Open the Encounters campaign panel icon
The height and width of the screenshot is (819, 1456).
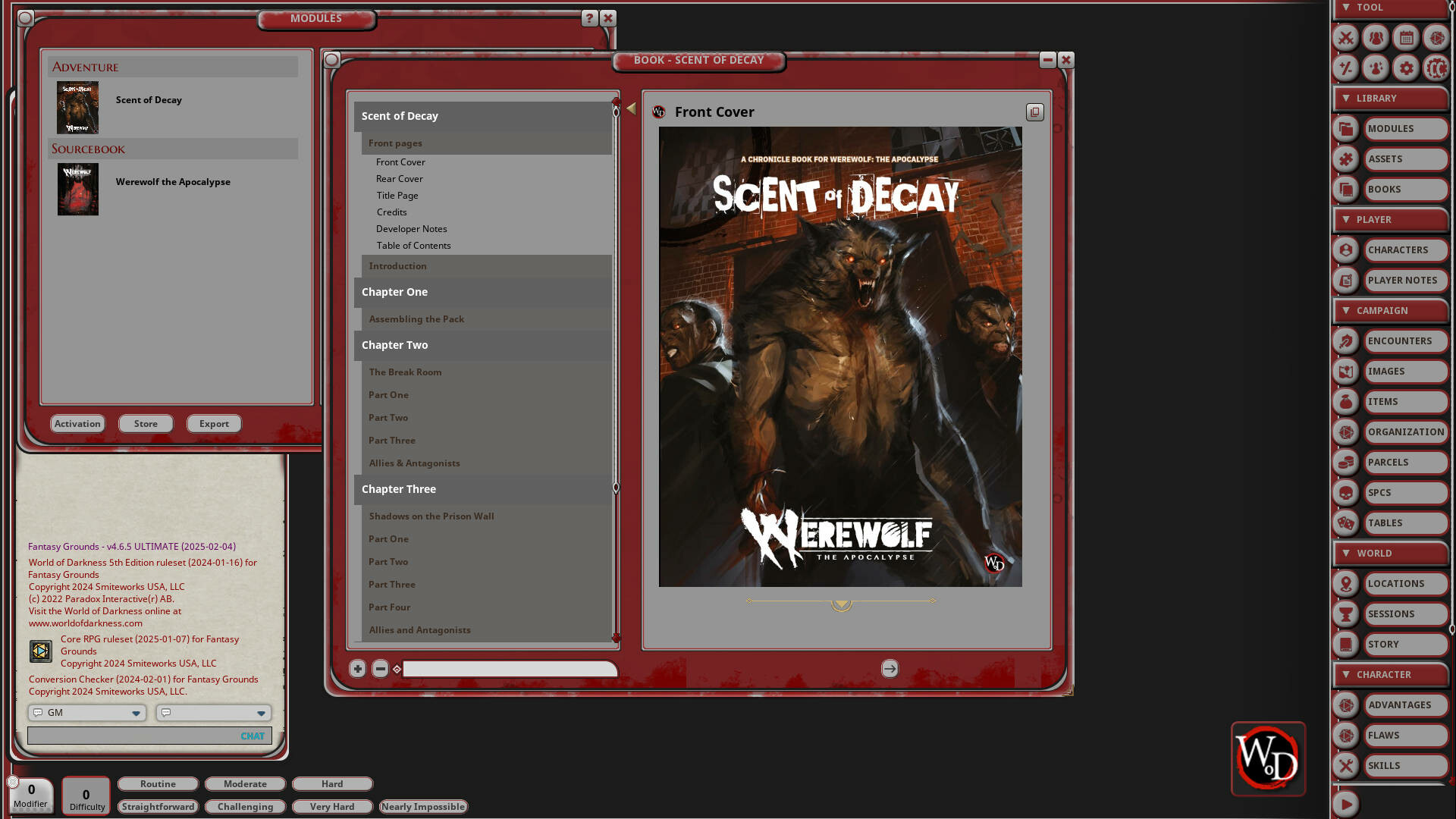pyautogui.click(x=1345, y=340)
